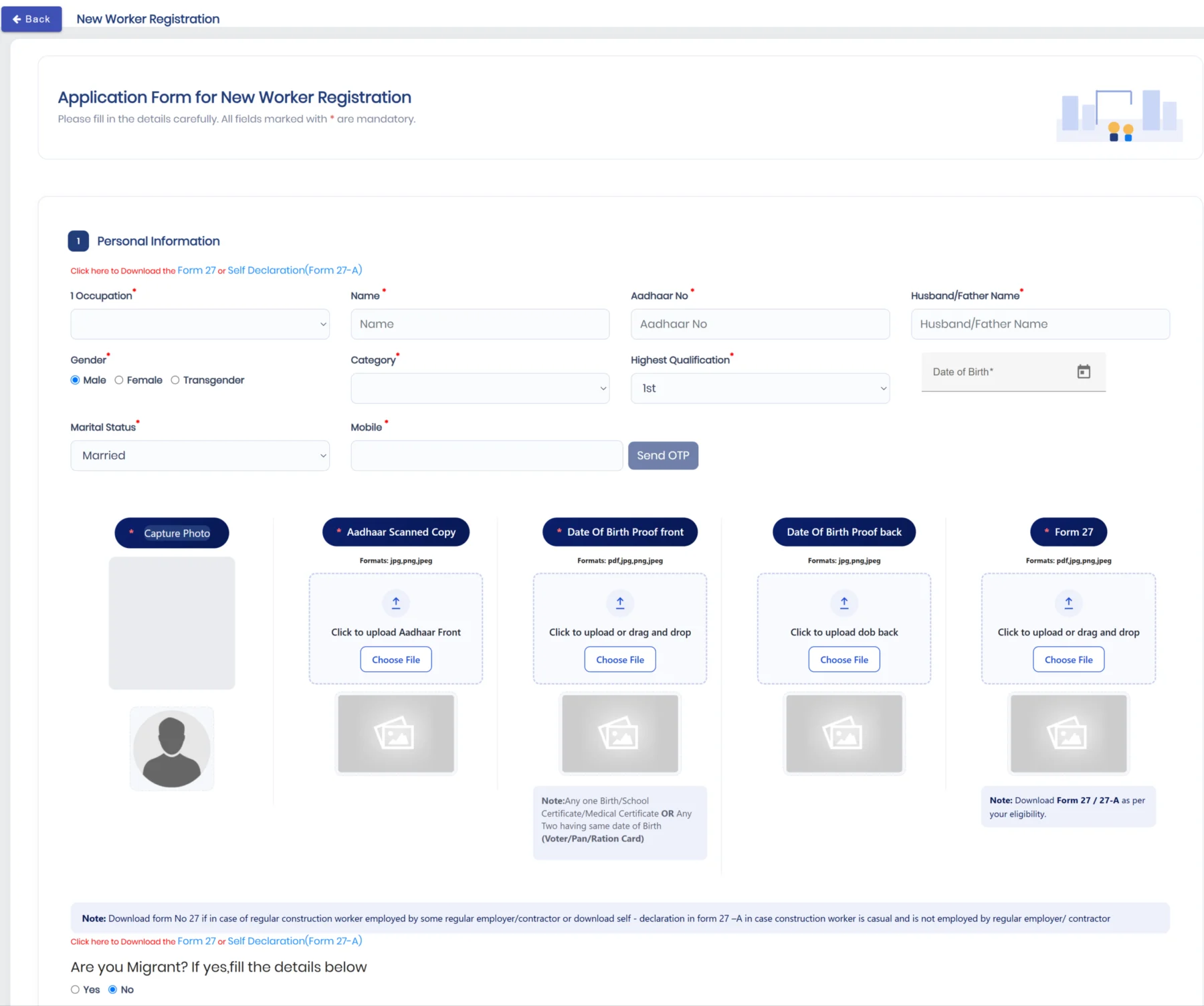1204x1006 pixels.
Task: Go Back using the Back button
Action: [x=31, y=19]
